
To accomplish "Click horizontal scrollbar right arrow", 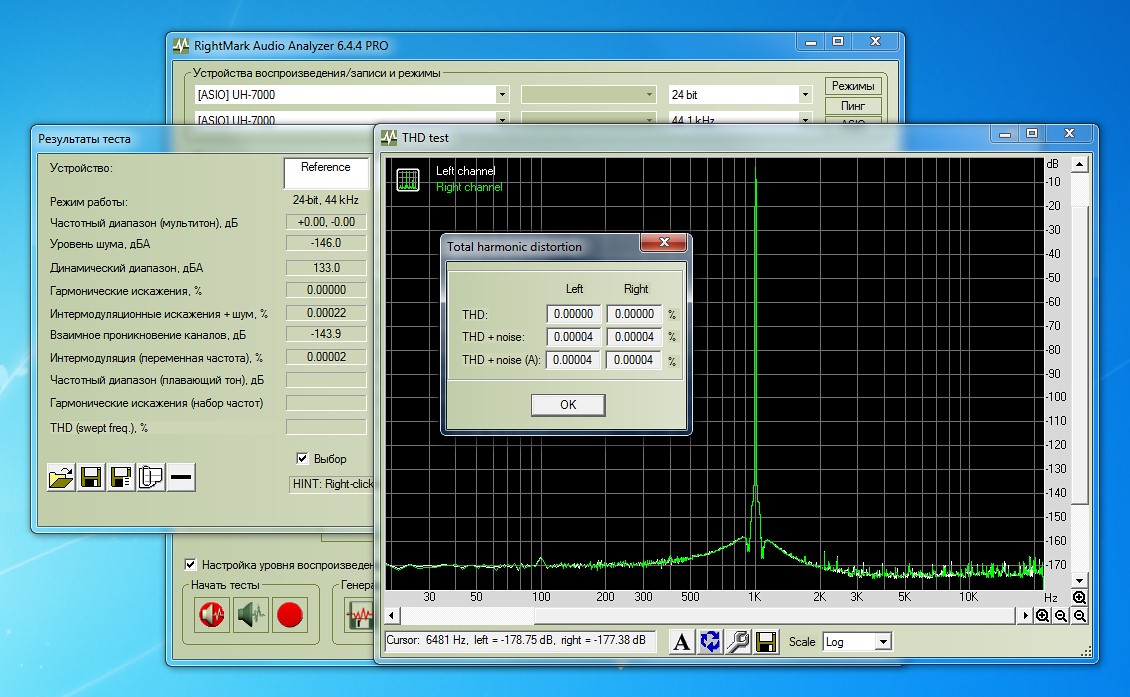I will coord(1026,616).
